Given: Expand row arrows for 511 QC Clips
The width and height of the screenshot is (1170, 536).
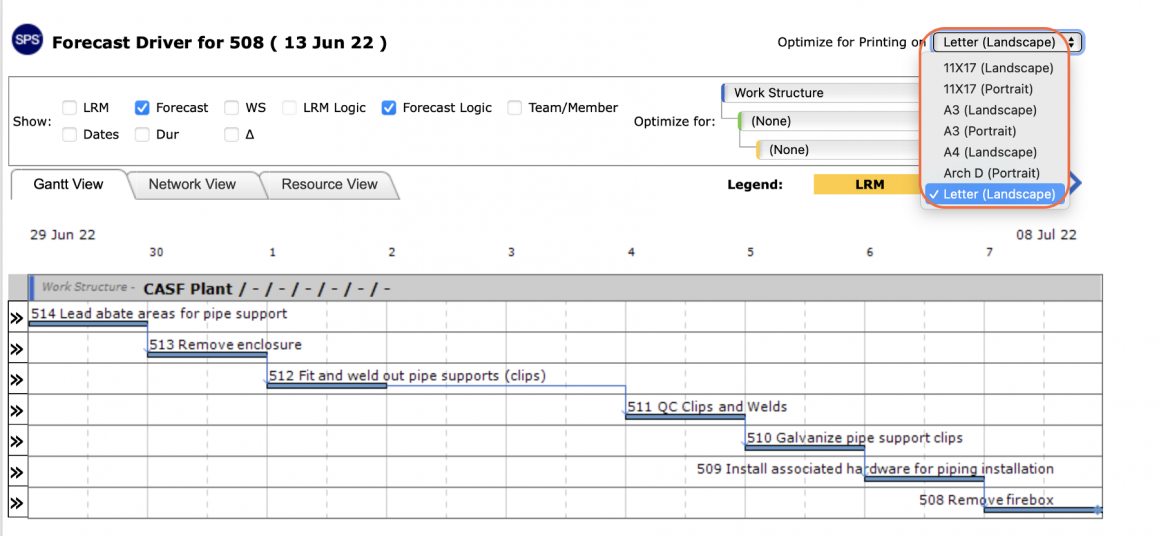Looking at the screenshot, I should [17, 411].
